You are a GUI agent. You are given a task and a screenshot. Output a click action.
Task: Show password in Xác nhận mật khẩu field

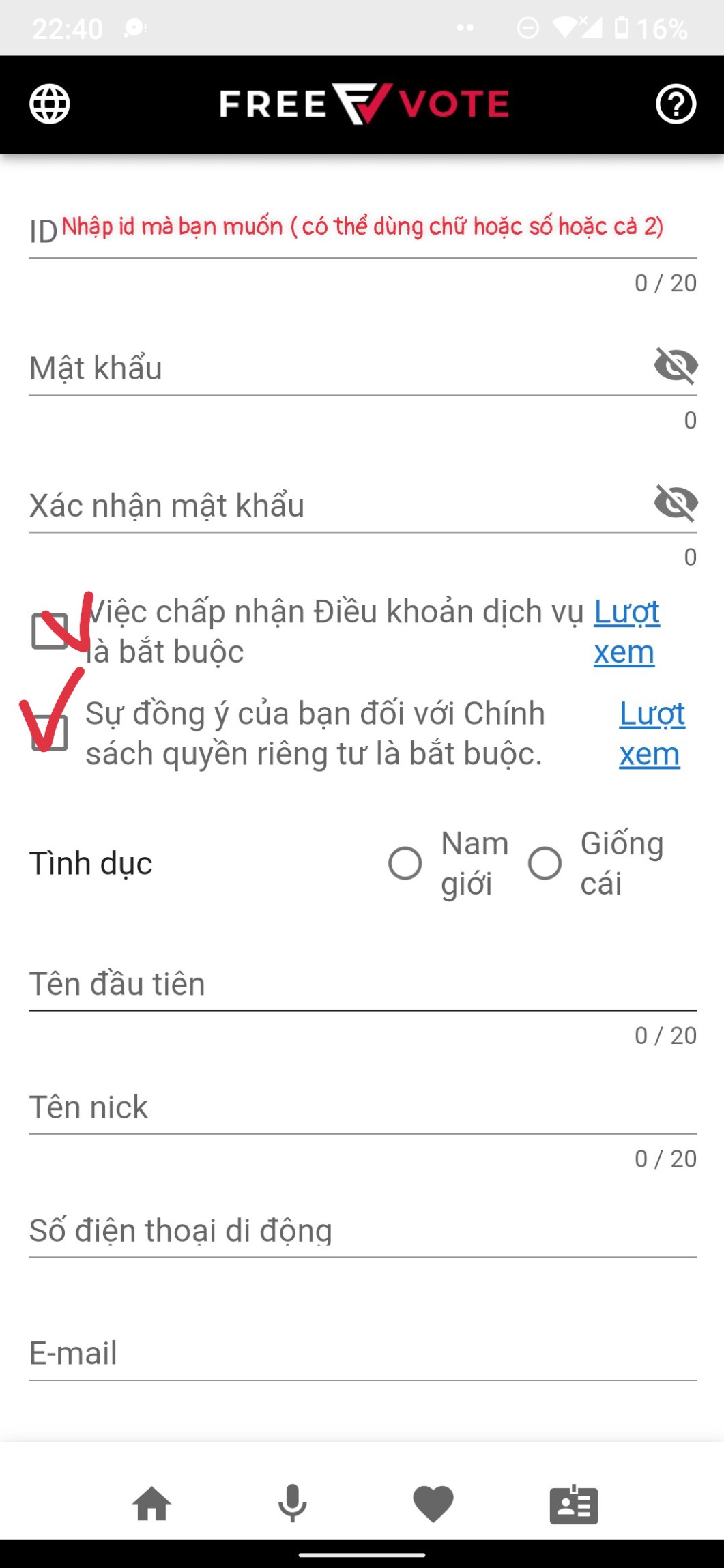[x=676, y=502]
